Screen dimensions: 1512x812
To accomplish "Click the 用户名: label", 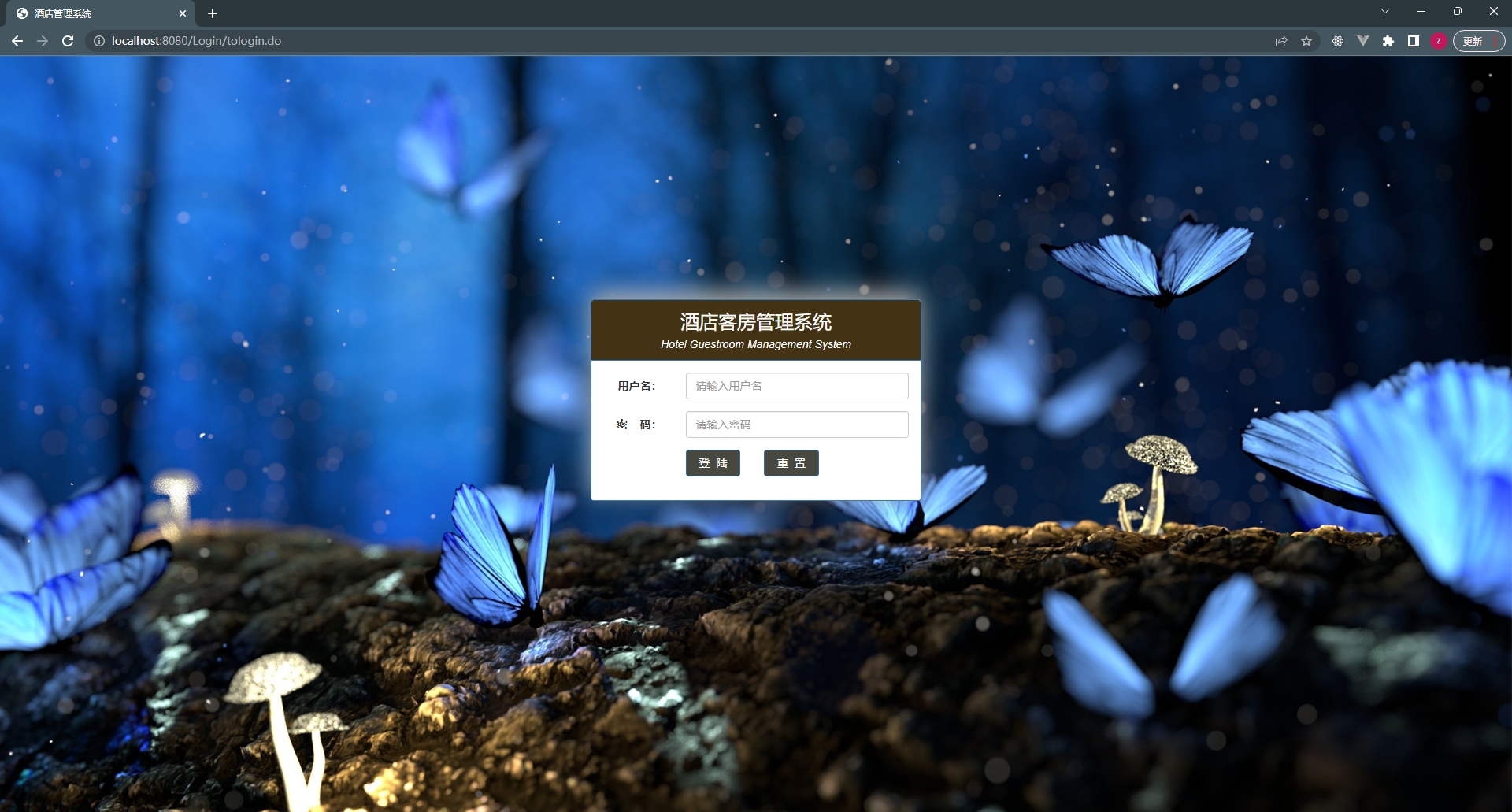I will coord(636,386).
